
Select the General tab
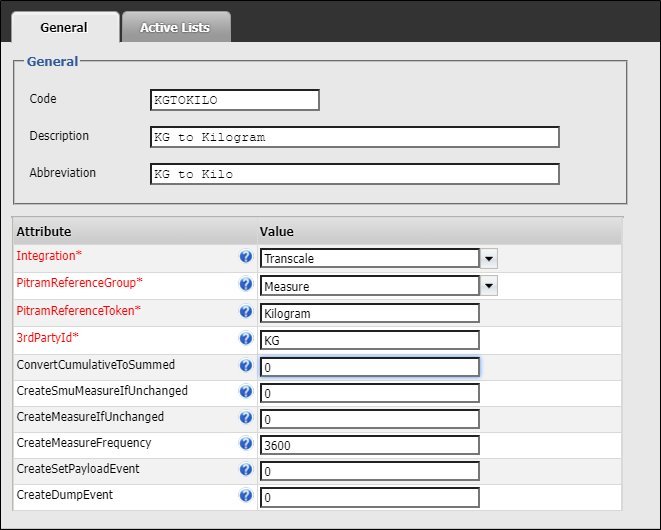click(63, 27)
